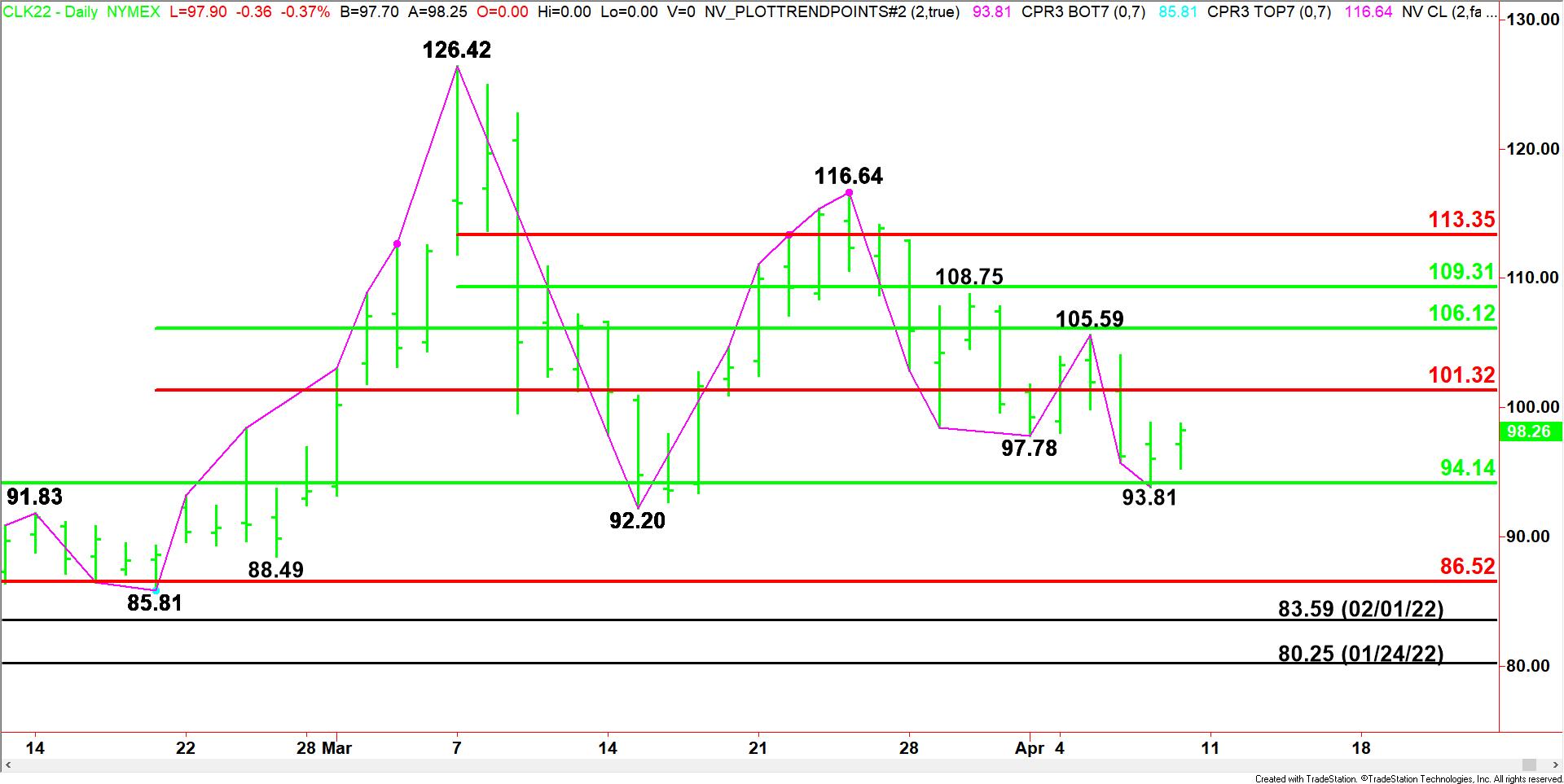Viewport: 1564px width, 784px height.
Task: Click the 126.42 swing high label
Action: [457, 50]
